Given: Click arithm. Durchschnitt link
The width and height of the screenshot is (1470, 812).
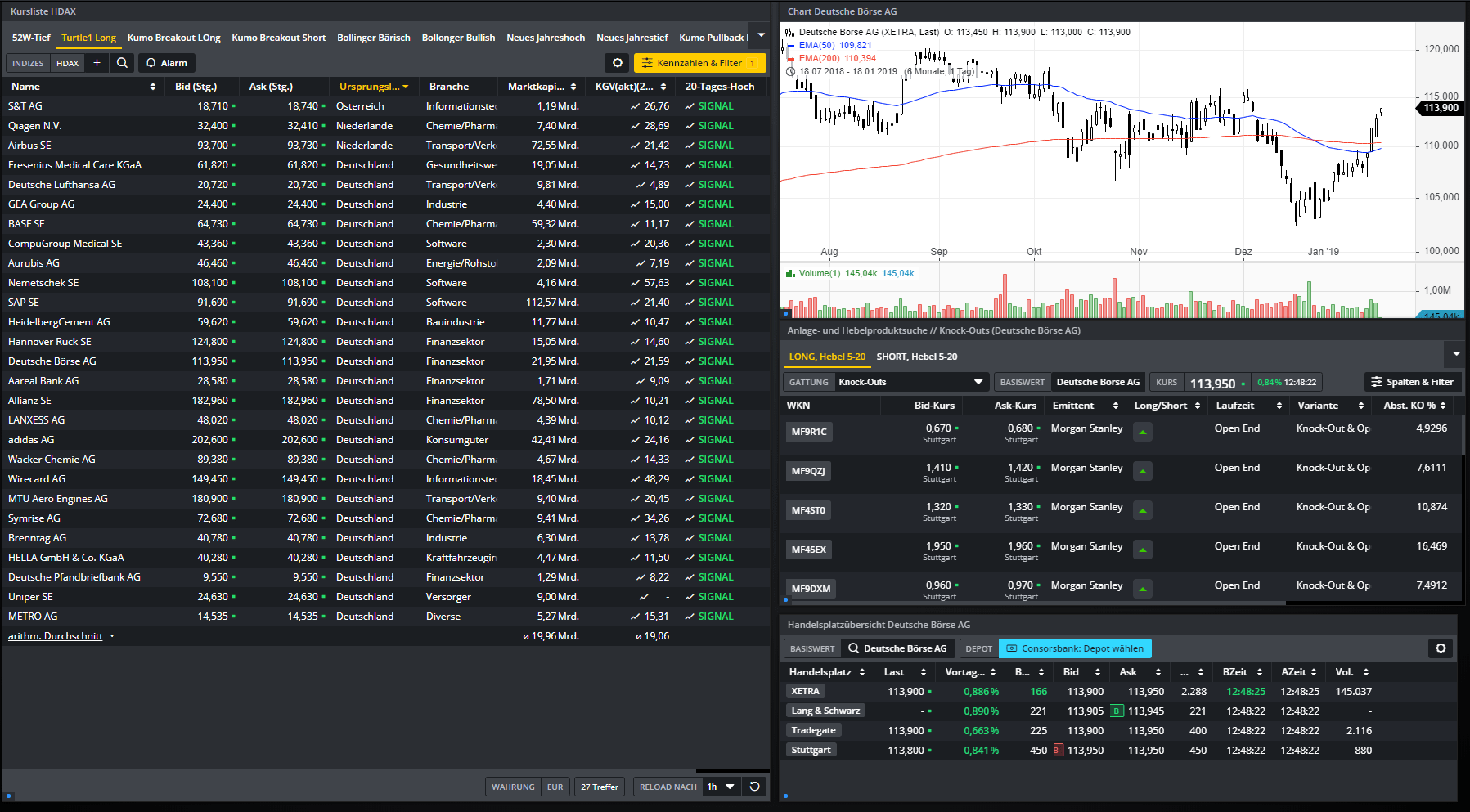Looking at the screenshot, I should pyautogui.click(x=56, y=636).
